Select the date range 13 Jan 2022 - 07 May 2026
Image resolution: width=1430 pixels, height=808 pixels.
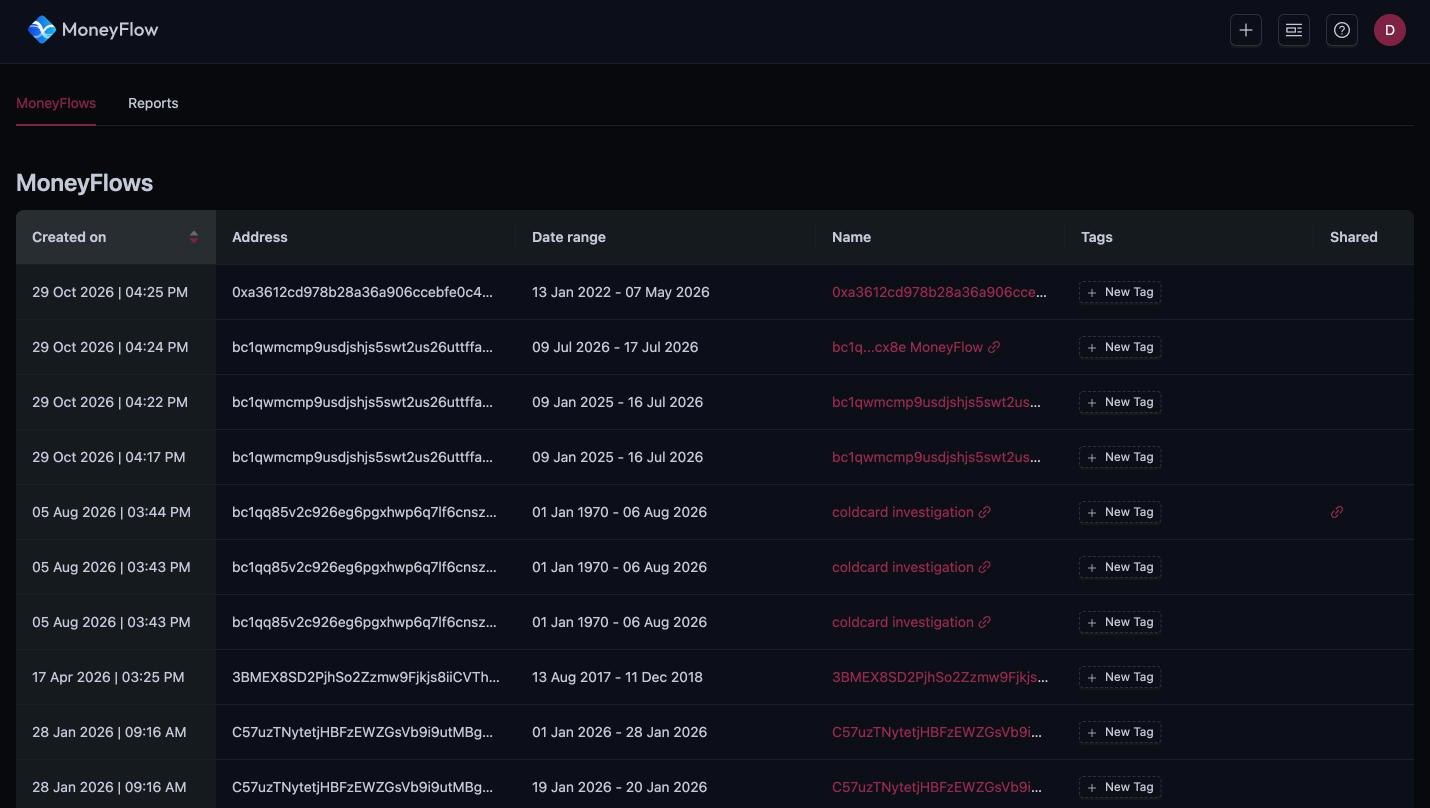point(621,292)
